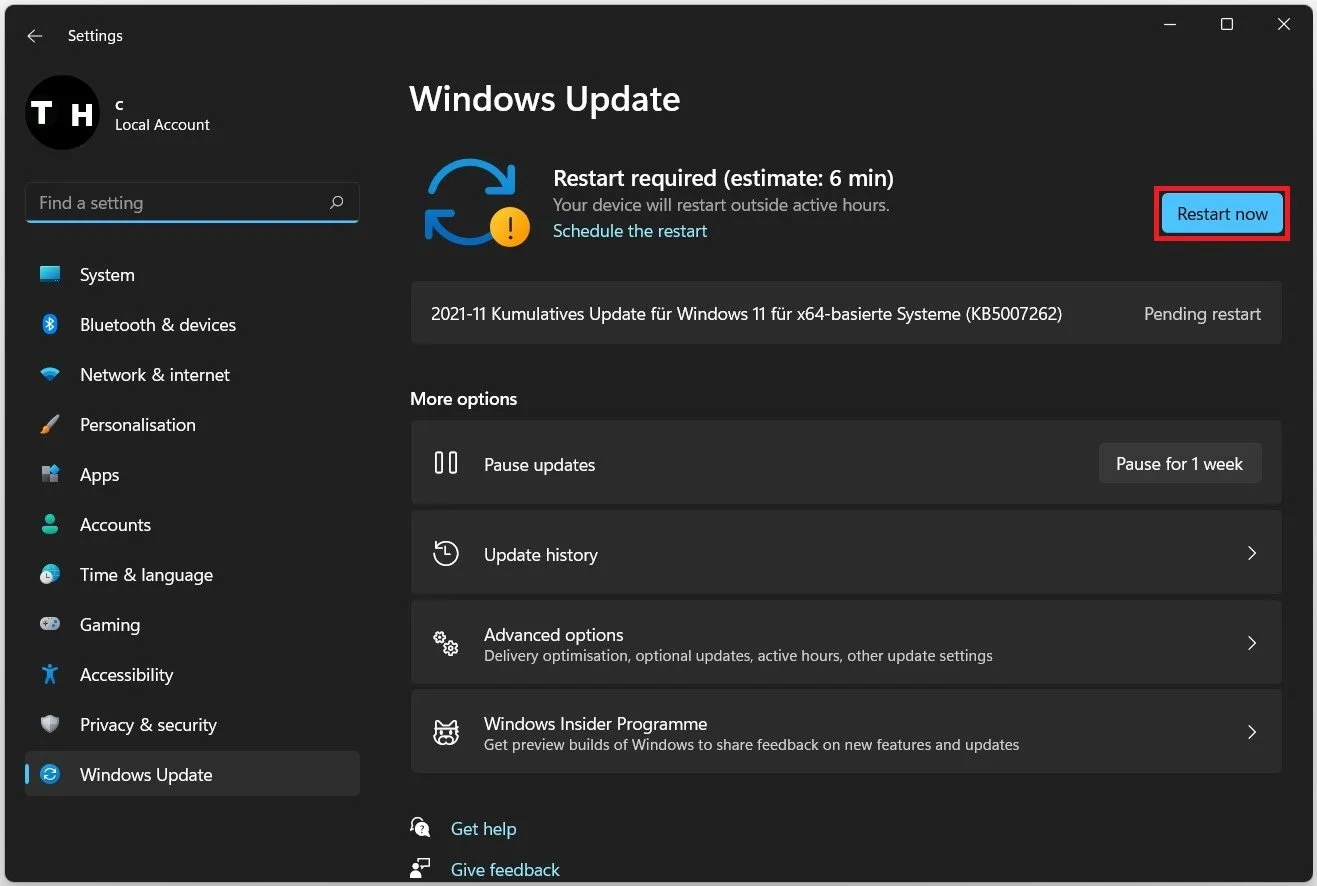Image resolution: width=1317 pixels, height=886 pixels.
Task: Click the Gaming controller icon
Action: pos(50,625)
